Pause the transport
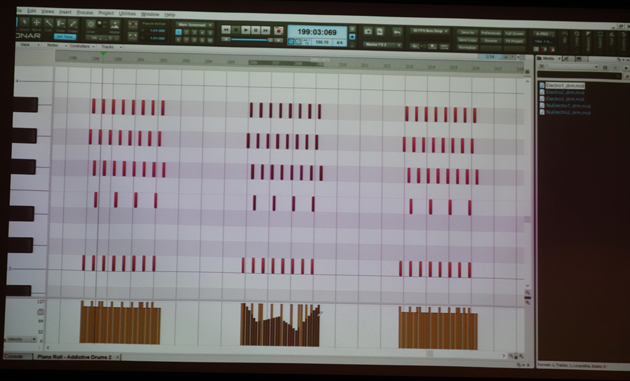Image resolution: width=630 pixels, height=381 pixels. [x=256, y=30]
